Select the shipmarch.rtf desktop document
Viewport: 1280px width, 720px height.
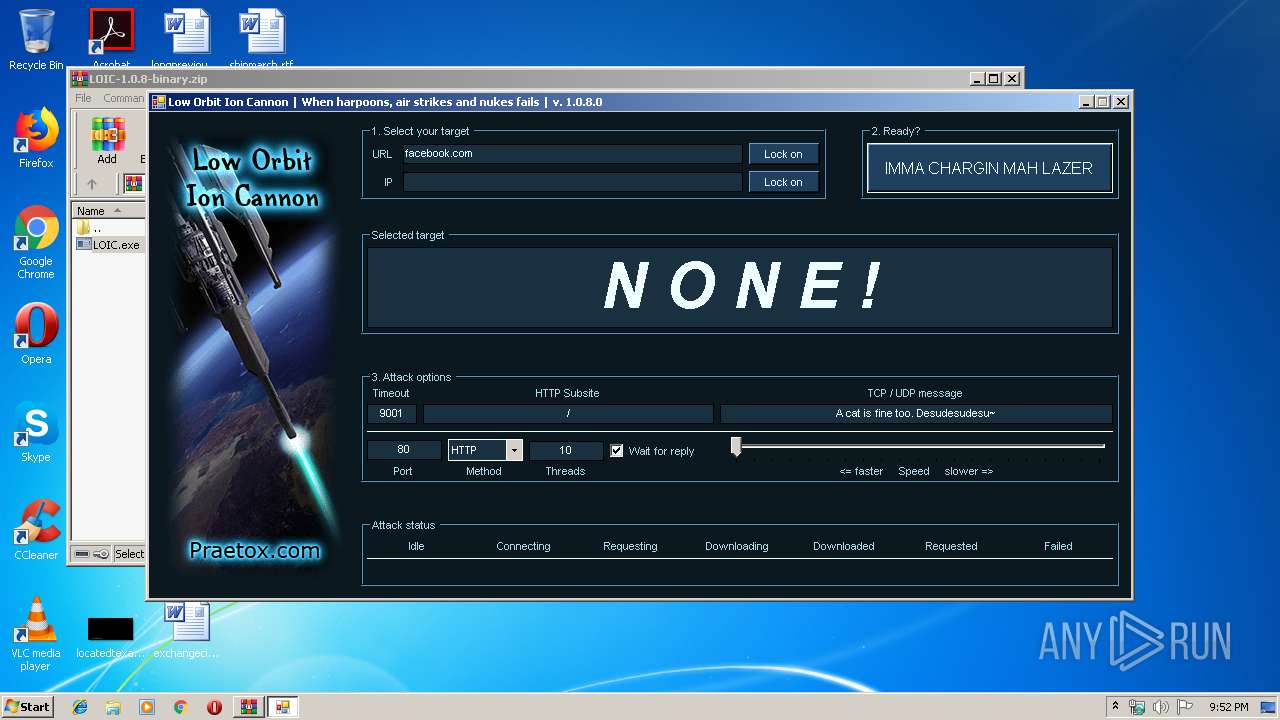click(261, 38)
